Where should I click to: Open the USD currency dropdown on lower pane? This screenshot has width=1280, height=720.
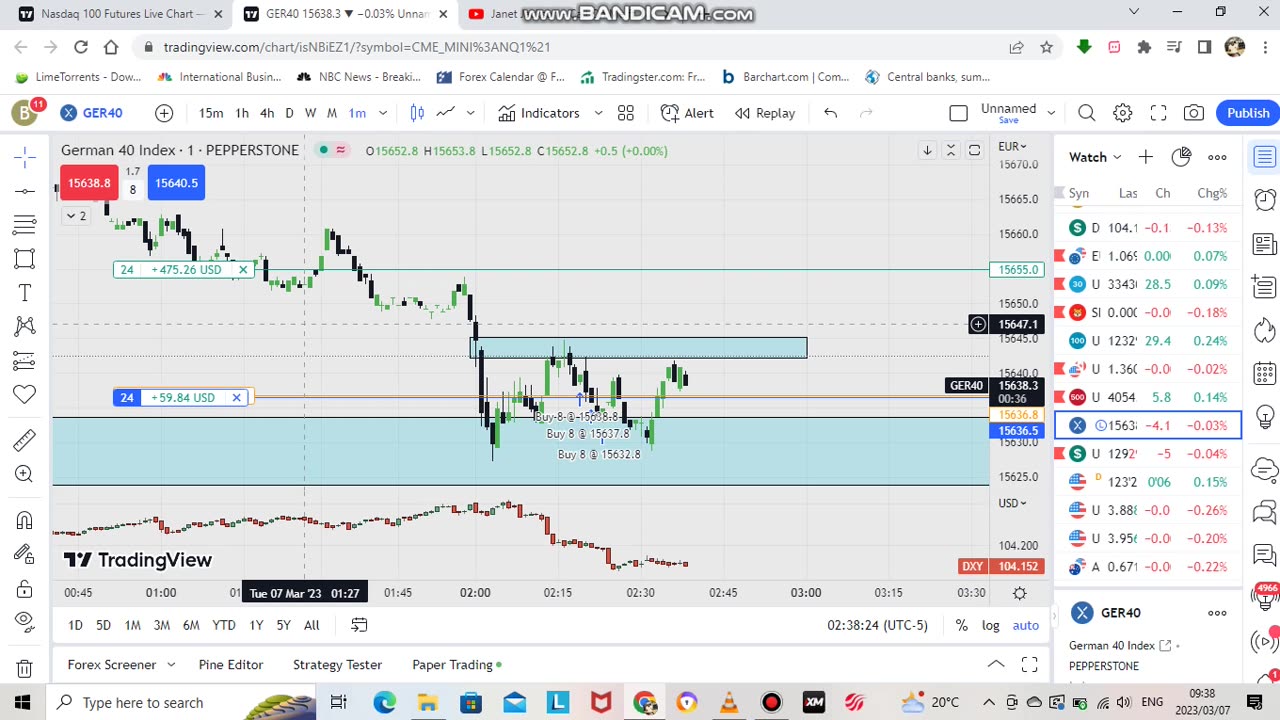[1011, 503]
